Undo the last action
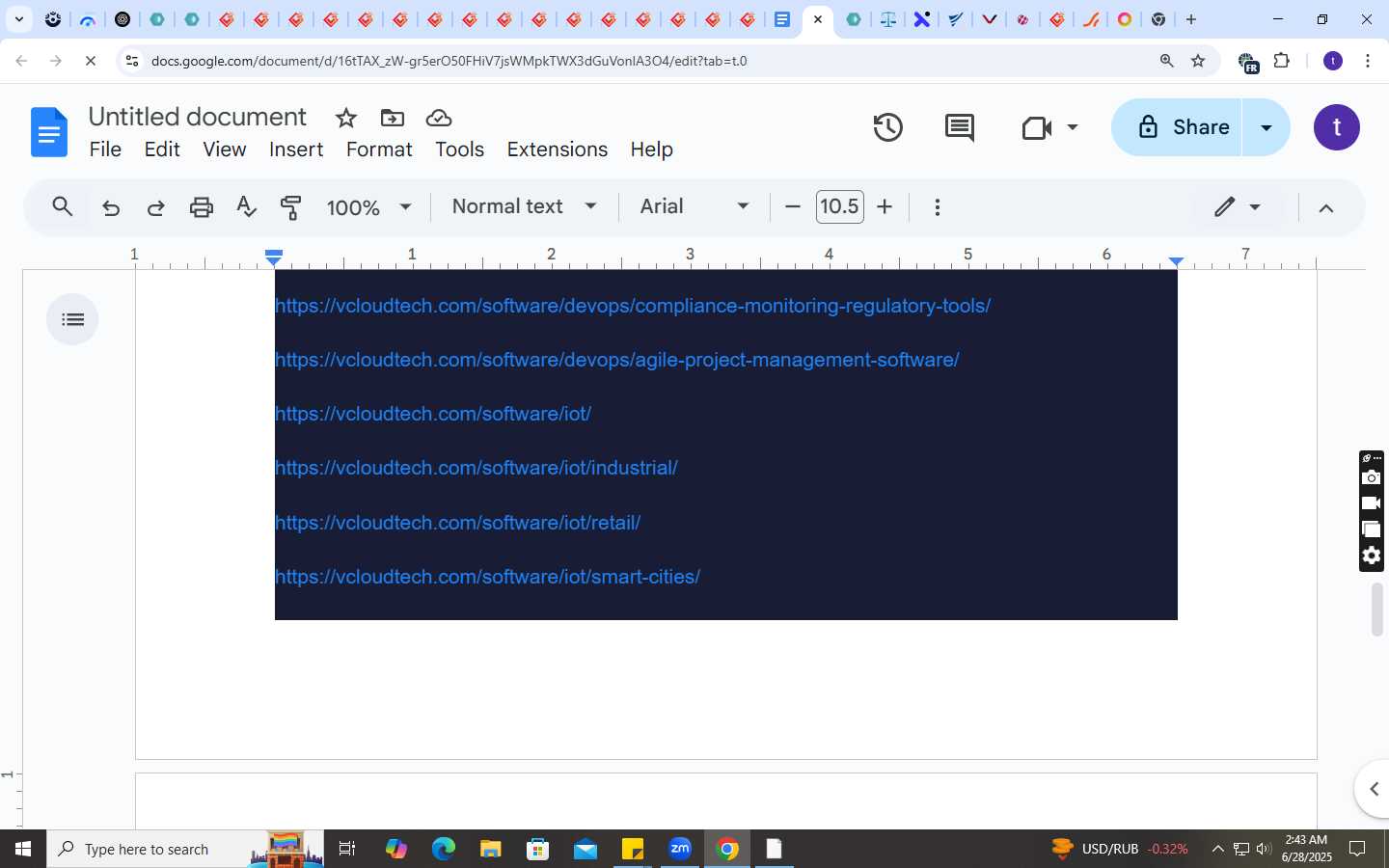The width and height of the screenshot is (1389, 868). (111, 207)
